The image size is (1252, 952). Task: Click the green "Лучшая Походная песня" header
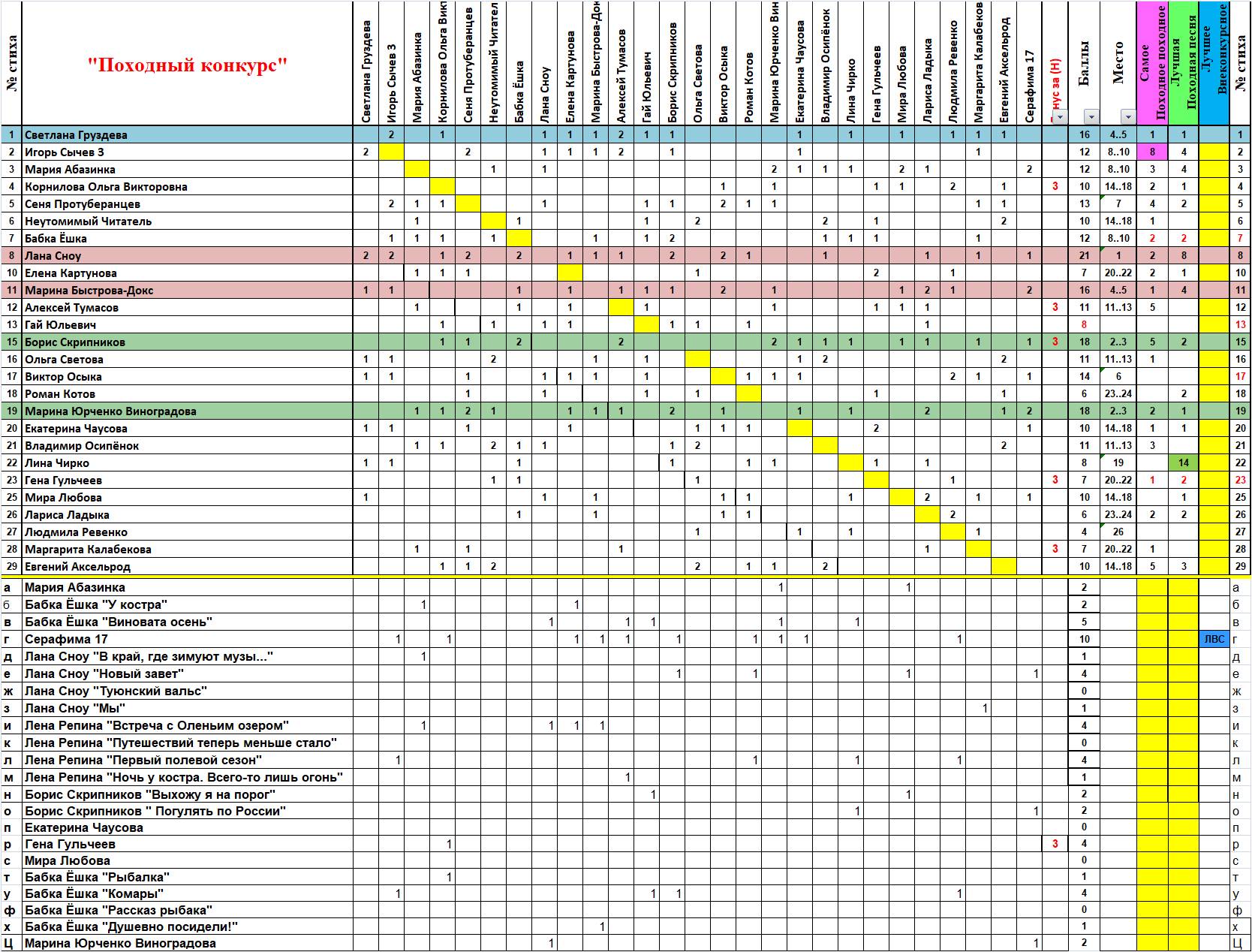coord(1184,63)
